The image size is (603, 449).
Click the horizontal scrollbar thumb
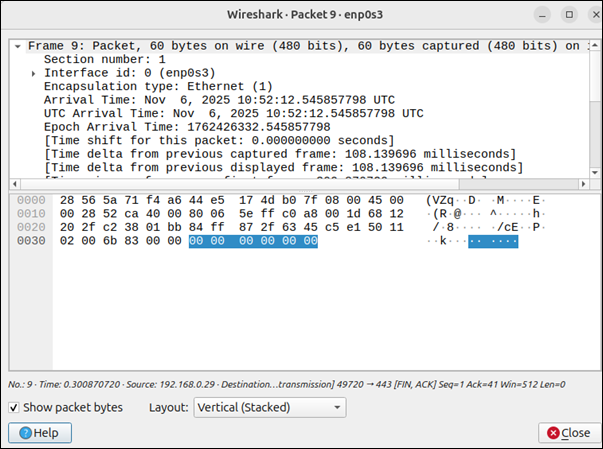coord(240,184)
